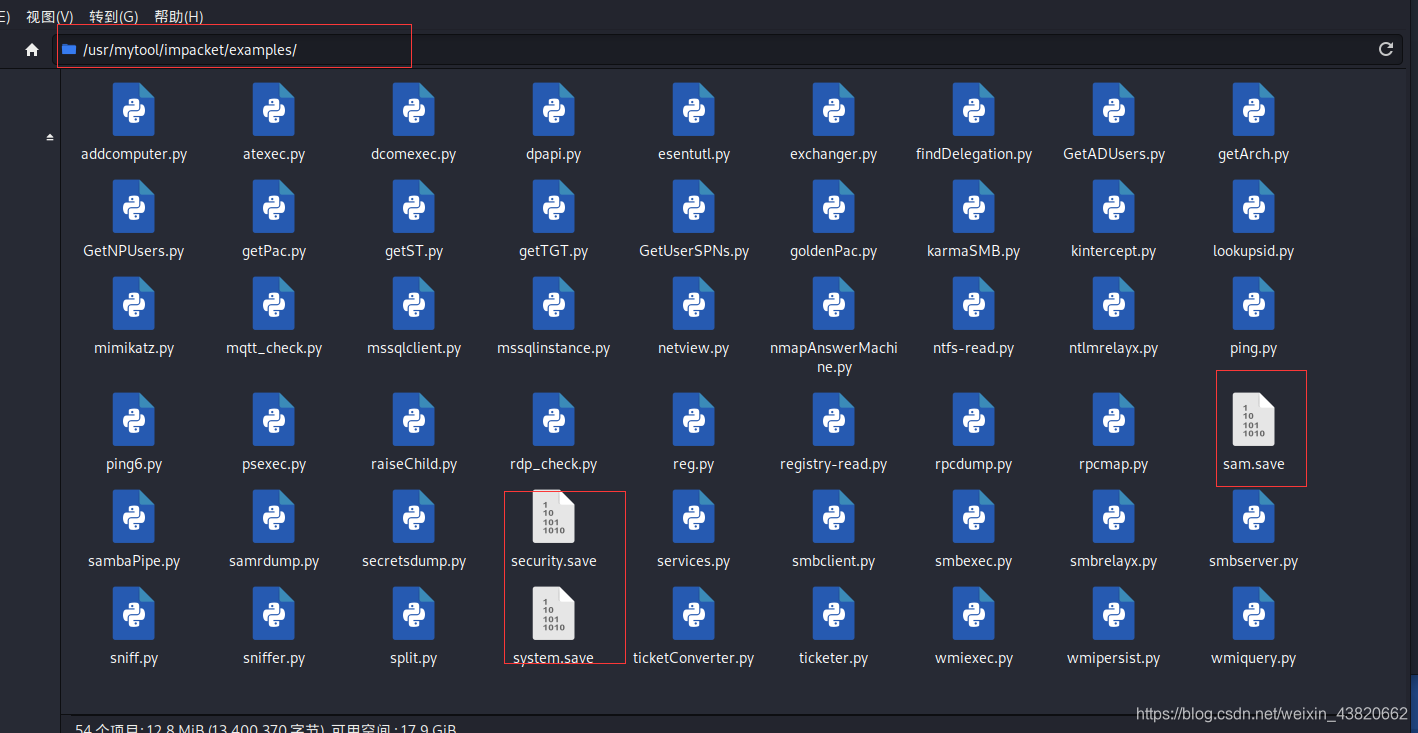
Task: Select the exchanger.py file icon
Action: pyautogui.click(x=834, y=110)
